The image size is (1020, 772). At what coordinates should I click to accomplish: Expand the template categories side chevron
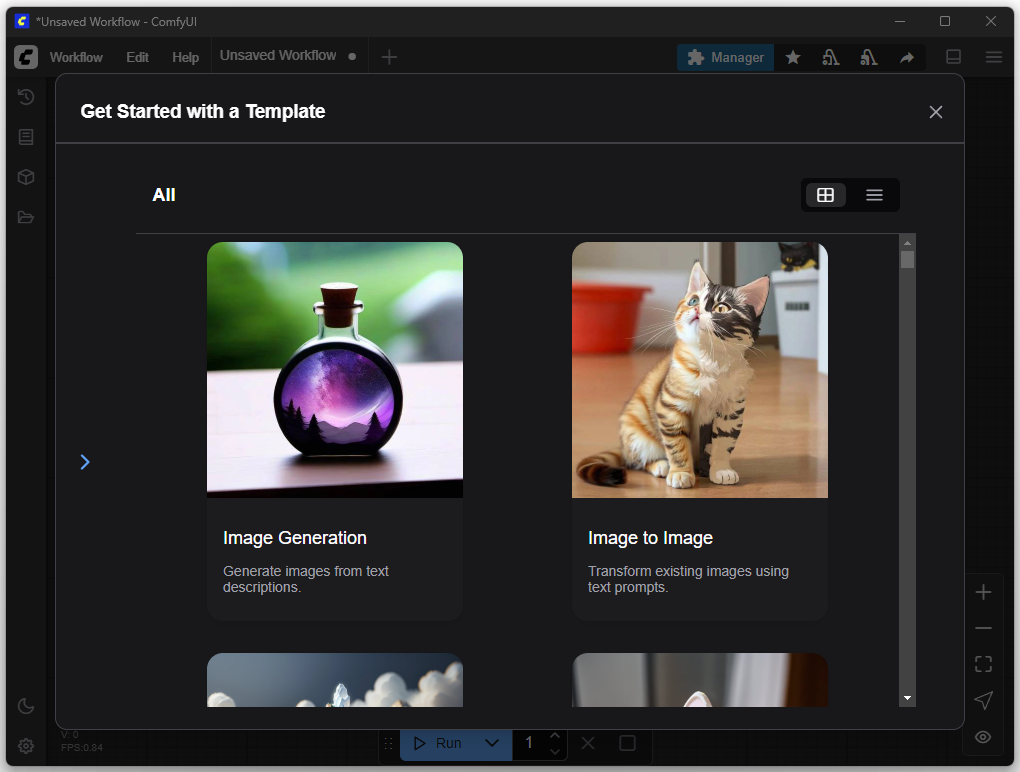click(x=85, y=461)
